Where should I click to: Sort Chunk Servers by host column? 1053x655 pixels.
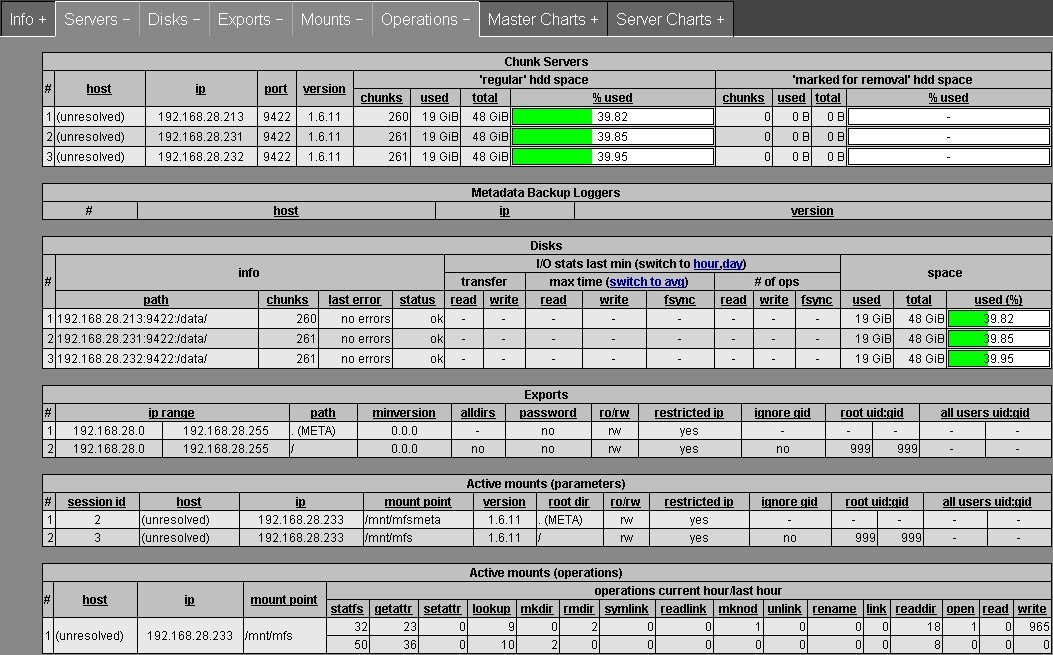tap(99, 89)
